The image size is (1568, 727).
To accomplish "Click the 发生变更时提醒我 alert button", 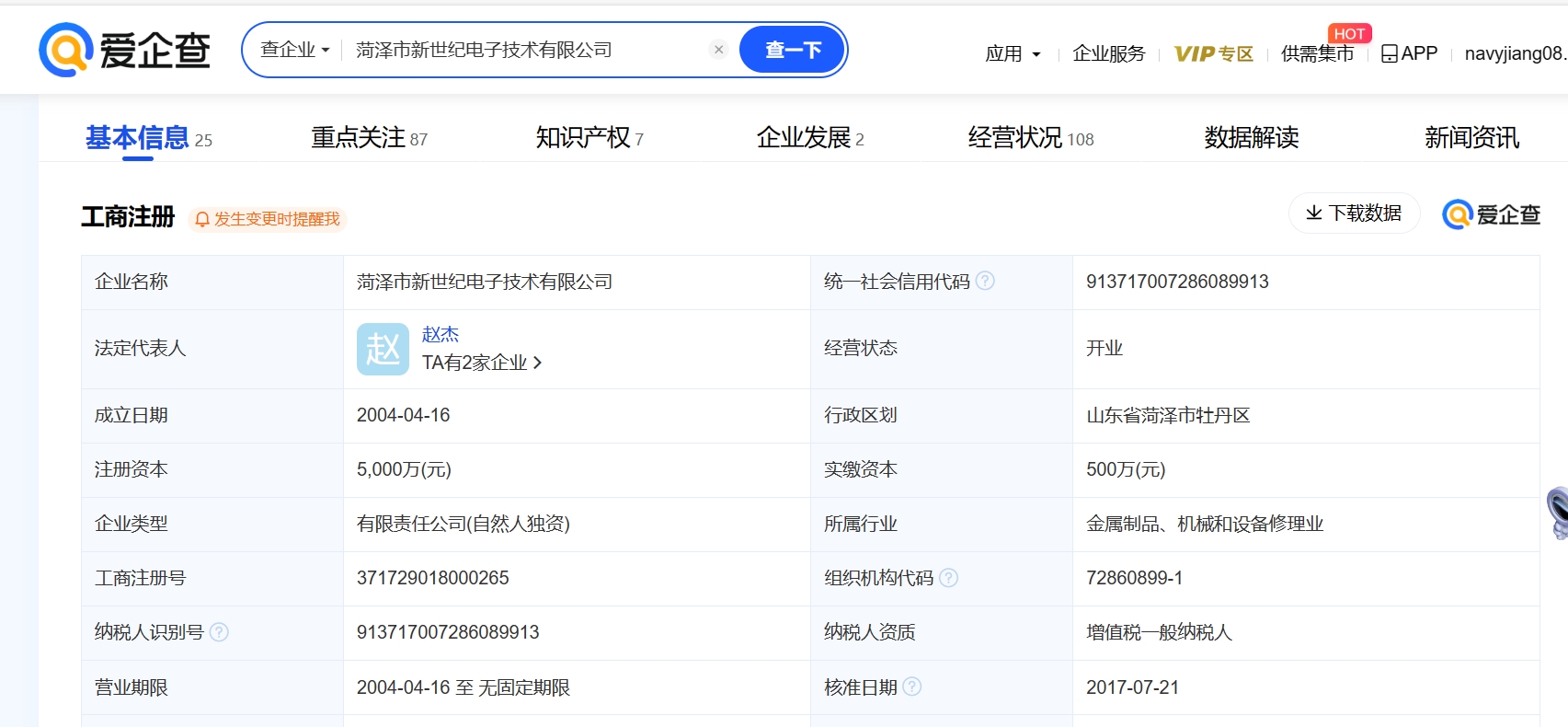I will coord(267,219).
